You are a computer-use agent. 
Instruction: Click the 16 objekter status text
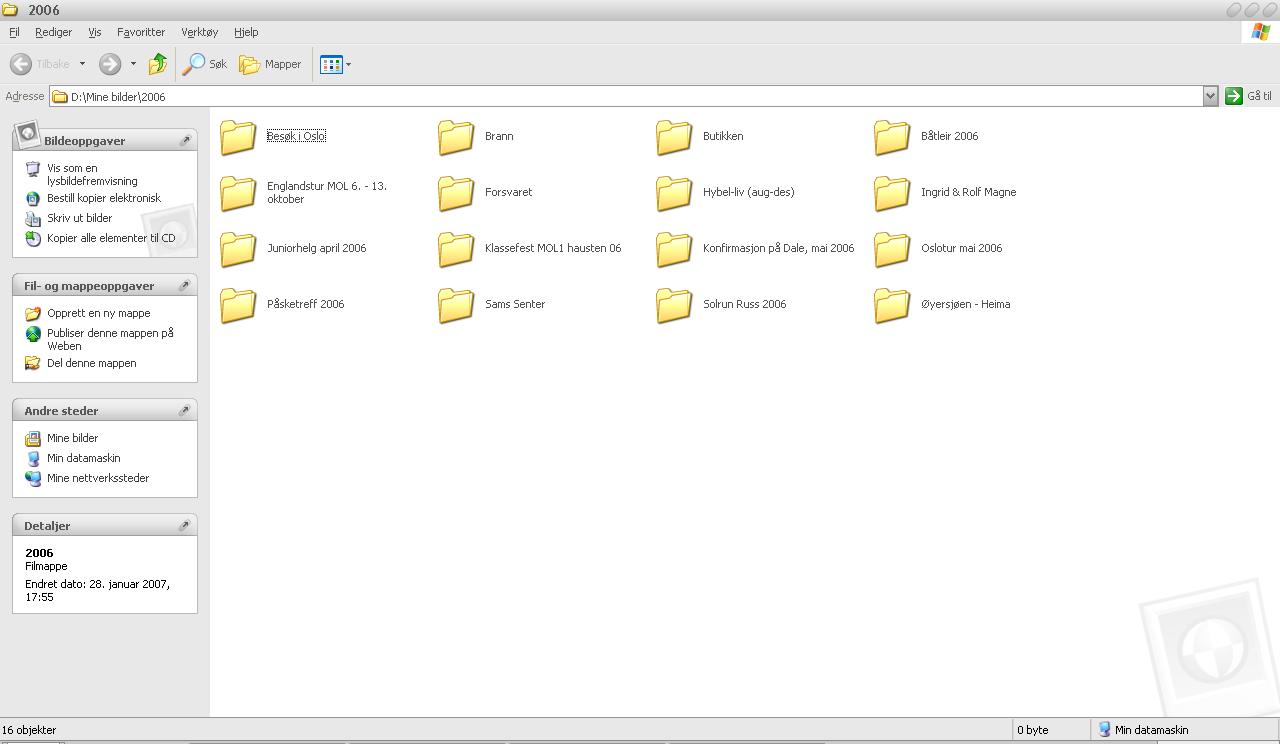(x=29, y=730)
